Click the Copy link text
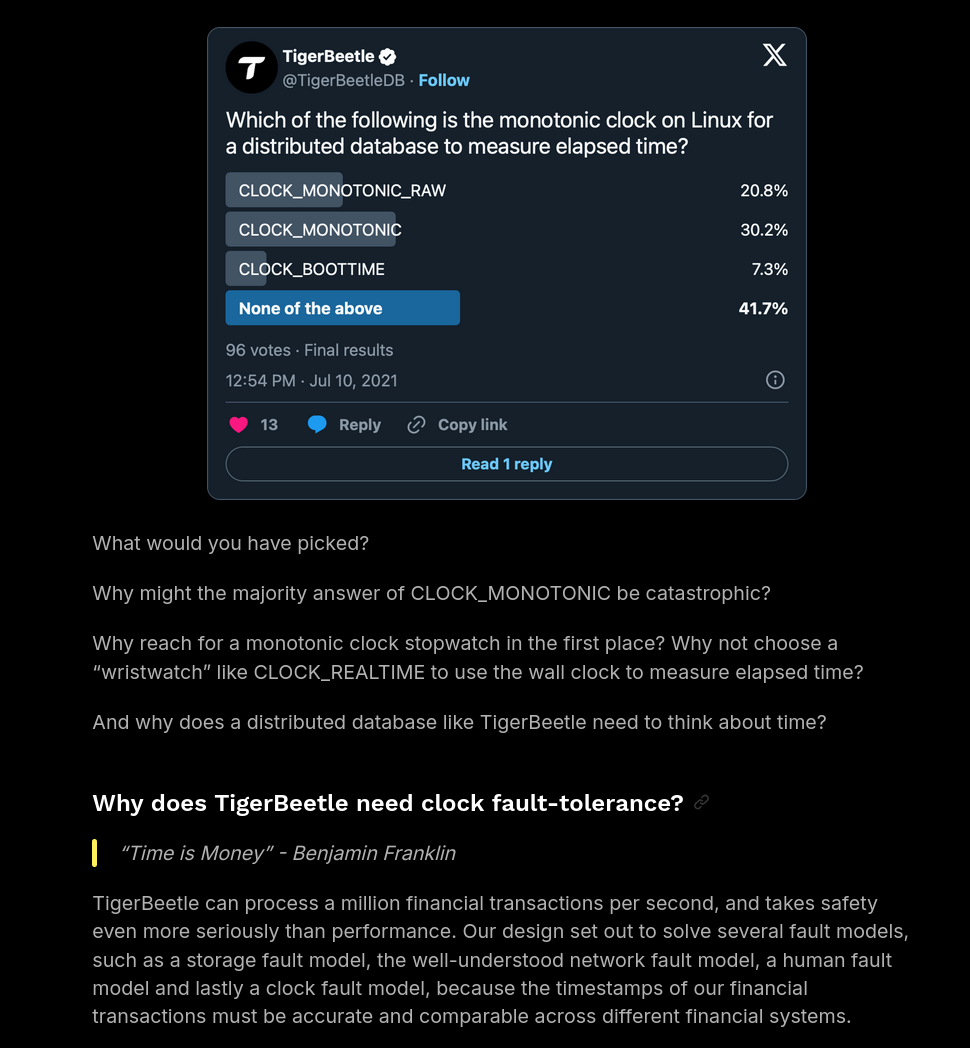970x1048 pixels. click(472, 425)
